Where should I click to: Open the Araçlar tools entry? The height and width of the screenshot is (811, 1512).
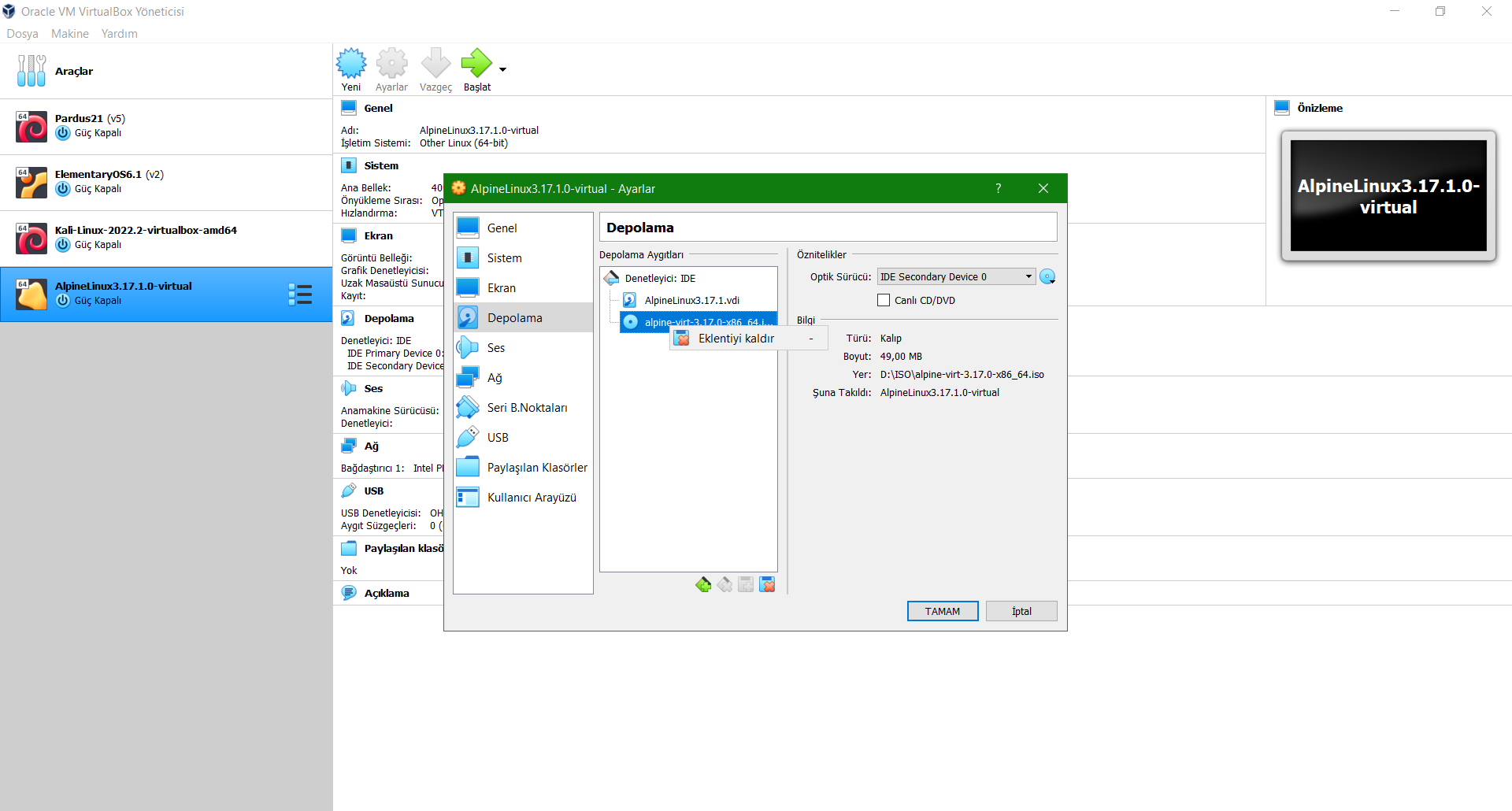click(166, 71)
